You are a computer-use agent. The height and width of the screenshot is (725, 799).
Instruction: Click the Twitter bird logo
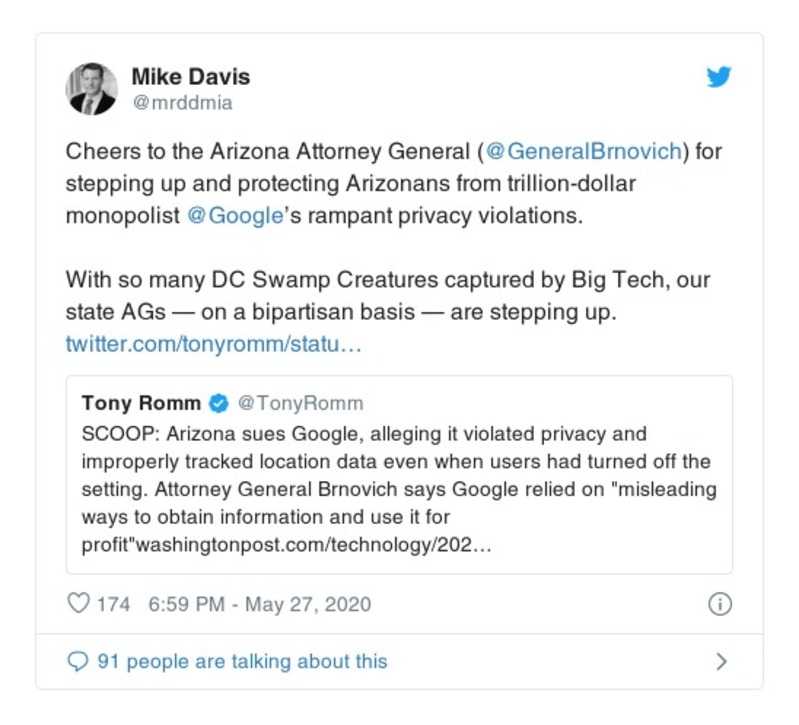(x=719, y=78)
